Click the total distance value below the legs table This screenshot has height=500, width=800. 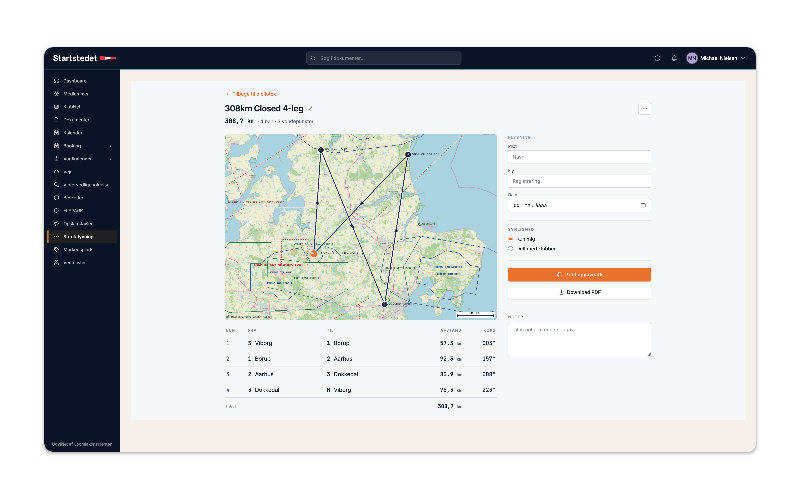(449, 407)
